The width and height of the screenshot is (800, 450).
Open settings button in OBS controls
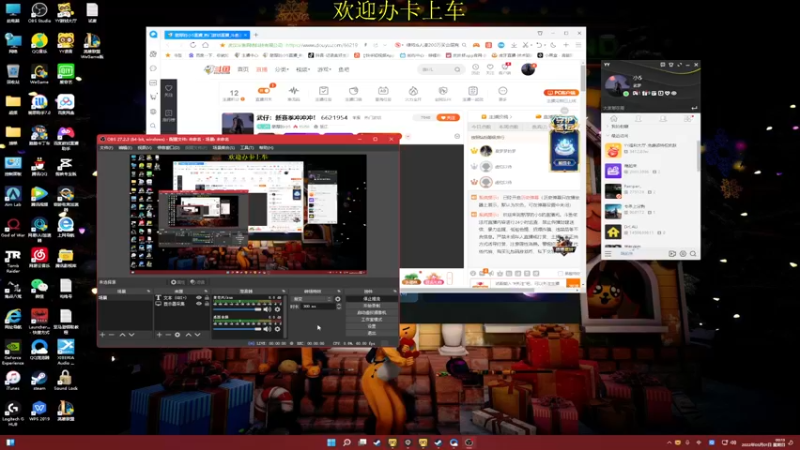click(371, 326)
